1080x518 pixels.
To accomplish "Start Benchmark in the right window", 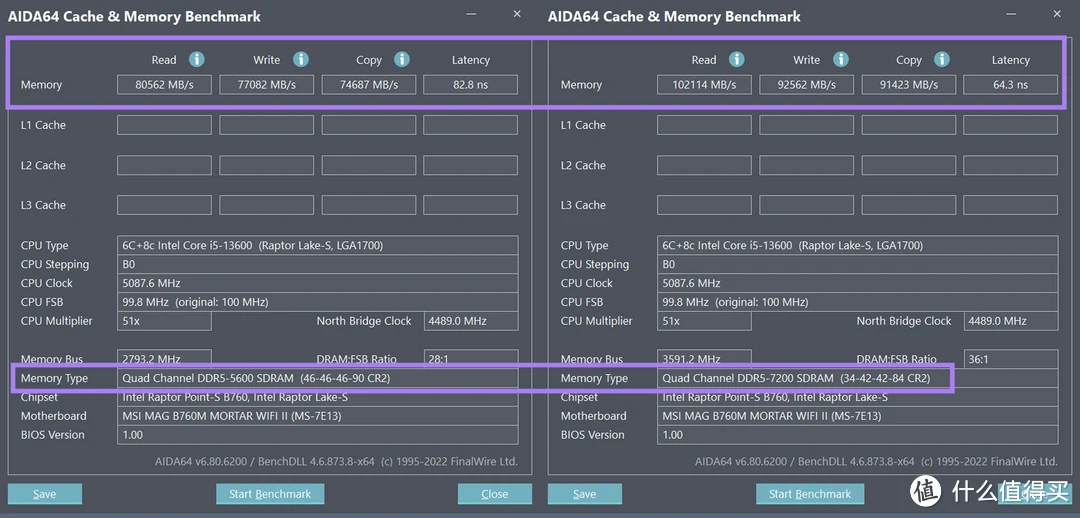I will click(x=810, y=494).
